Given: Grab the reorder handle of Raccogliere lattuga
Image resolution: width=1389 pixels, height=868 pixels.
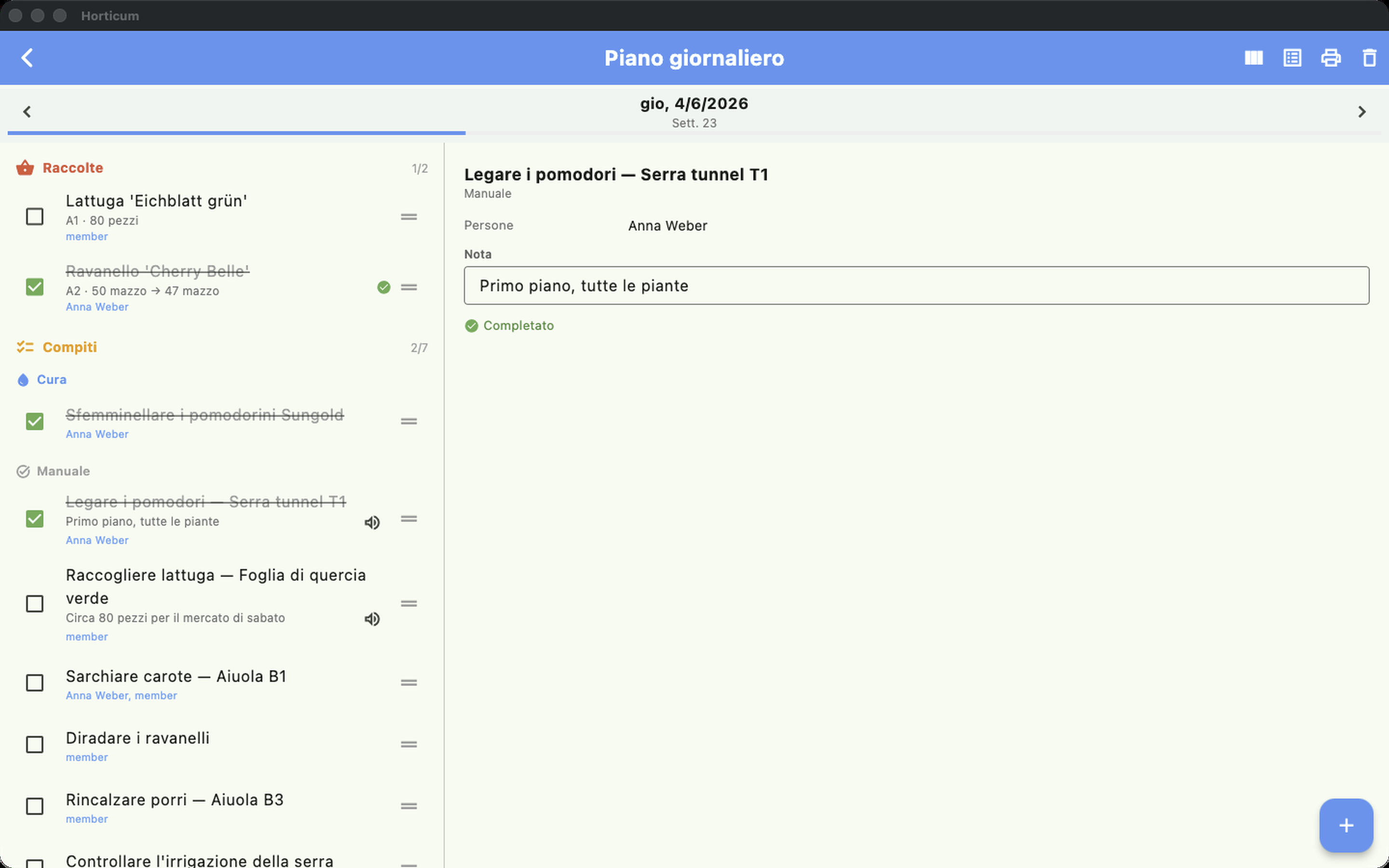Looking at the screenshot, I should pyautogui.click(x=409, y=604).
